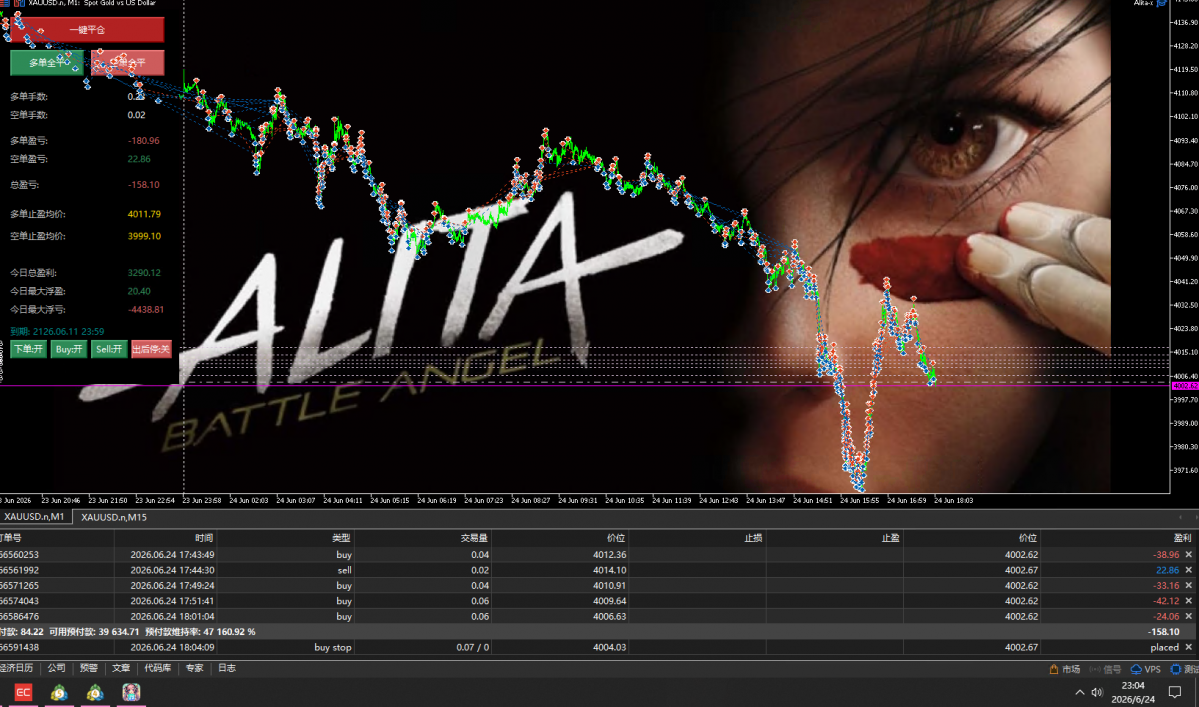Click the 22.86 profit value in orders table
This screenshot has height=707, width=1199.
click(x=1167, y=570)
